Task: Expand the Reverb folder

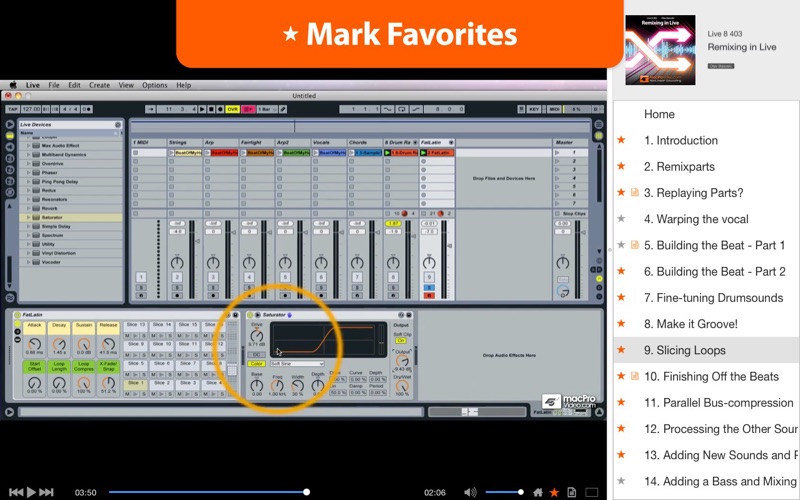Action: (29, 208)
